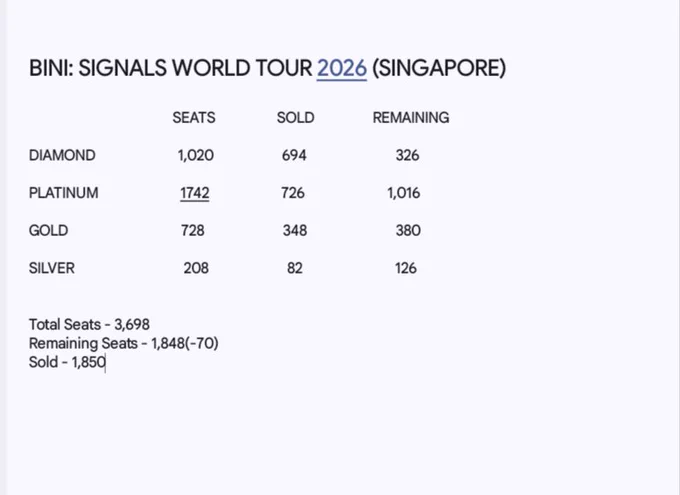
Task: Click the Gold sold value 348
Action: (x=295, y=230)
